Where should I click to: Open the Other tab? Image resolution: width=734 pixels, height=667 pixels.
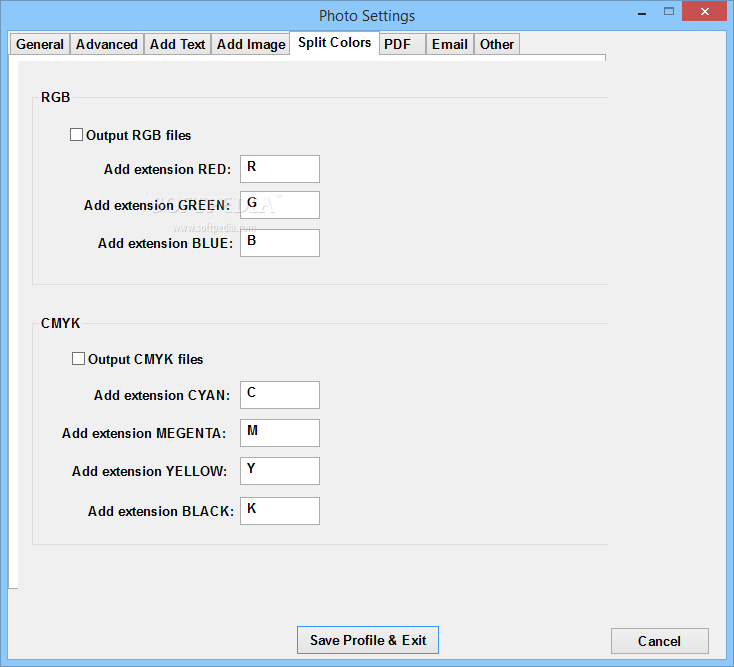pyautogui.click(x=497, y=44)
